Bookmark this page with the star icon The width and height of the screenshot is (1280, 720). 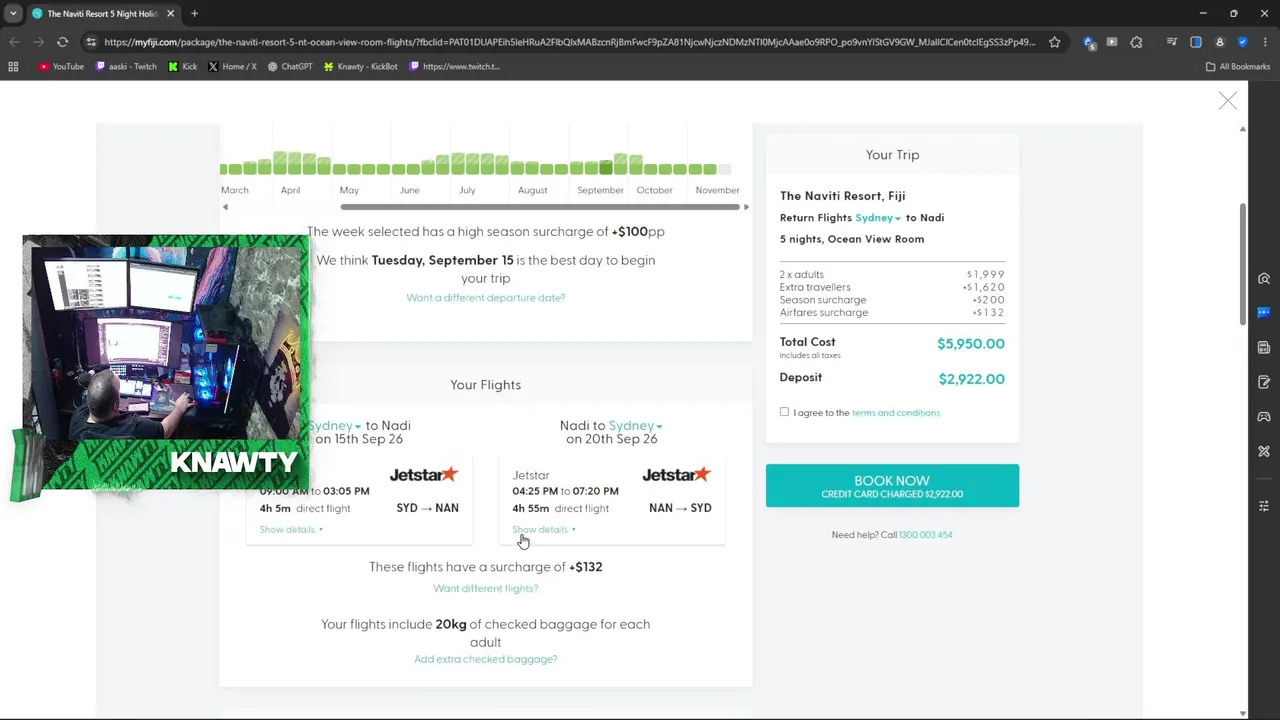1055,42
